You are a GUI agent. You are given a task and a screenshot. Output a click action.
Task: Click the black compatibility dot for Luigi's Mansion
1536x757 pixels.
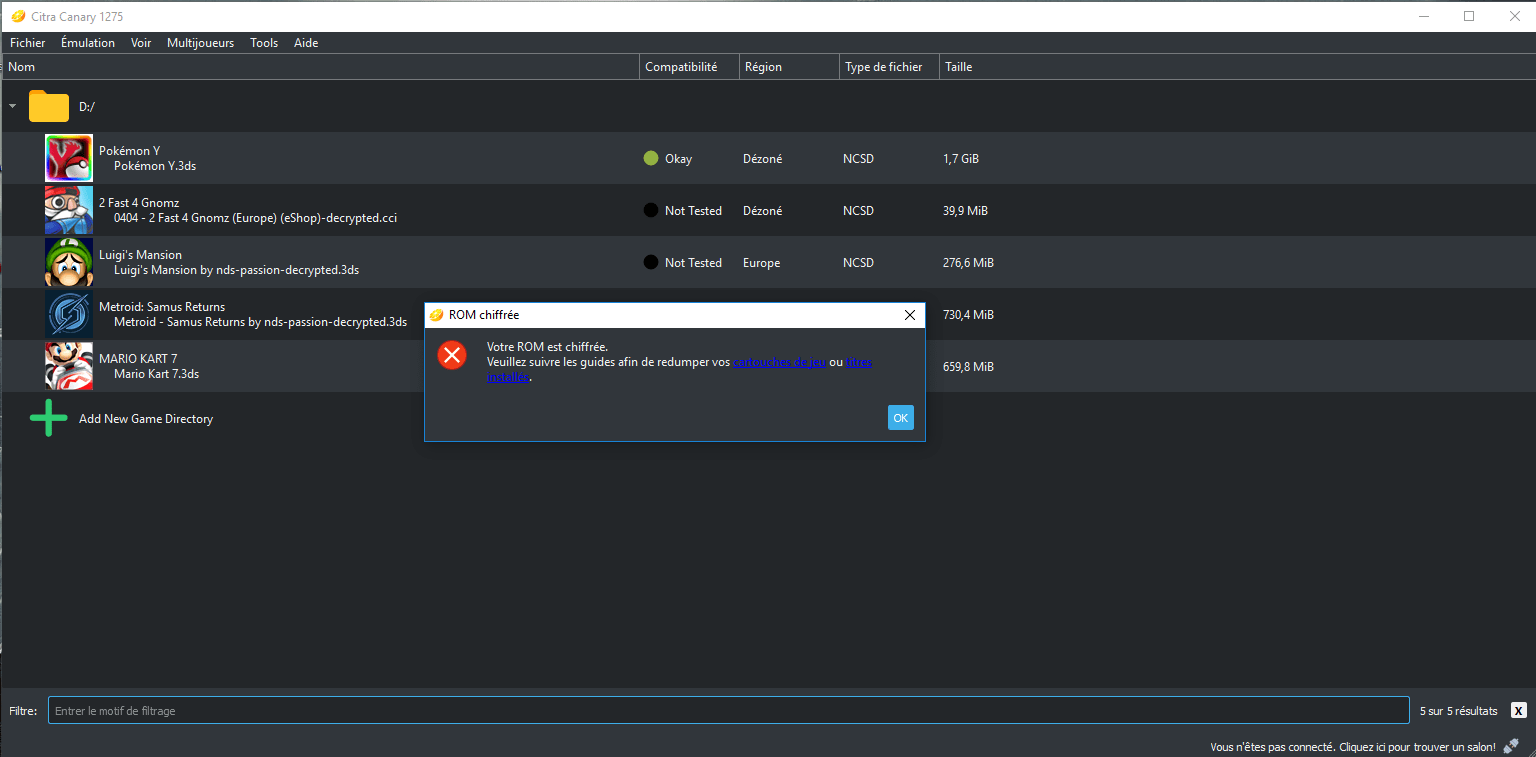651,262
